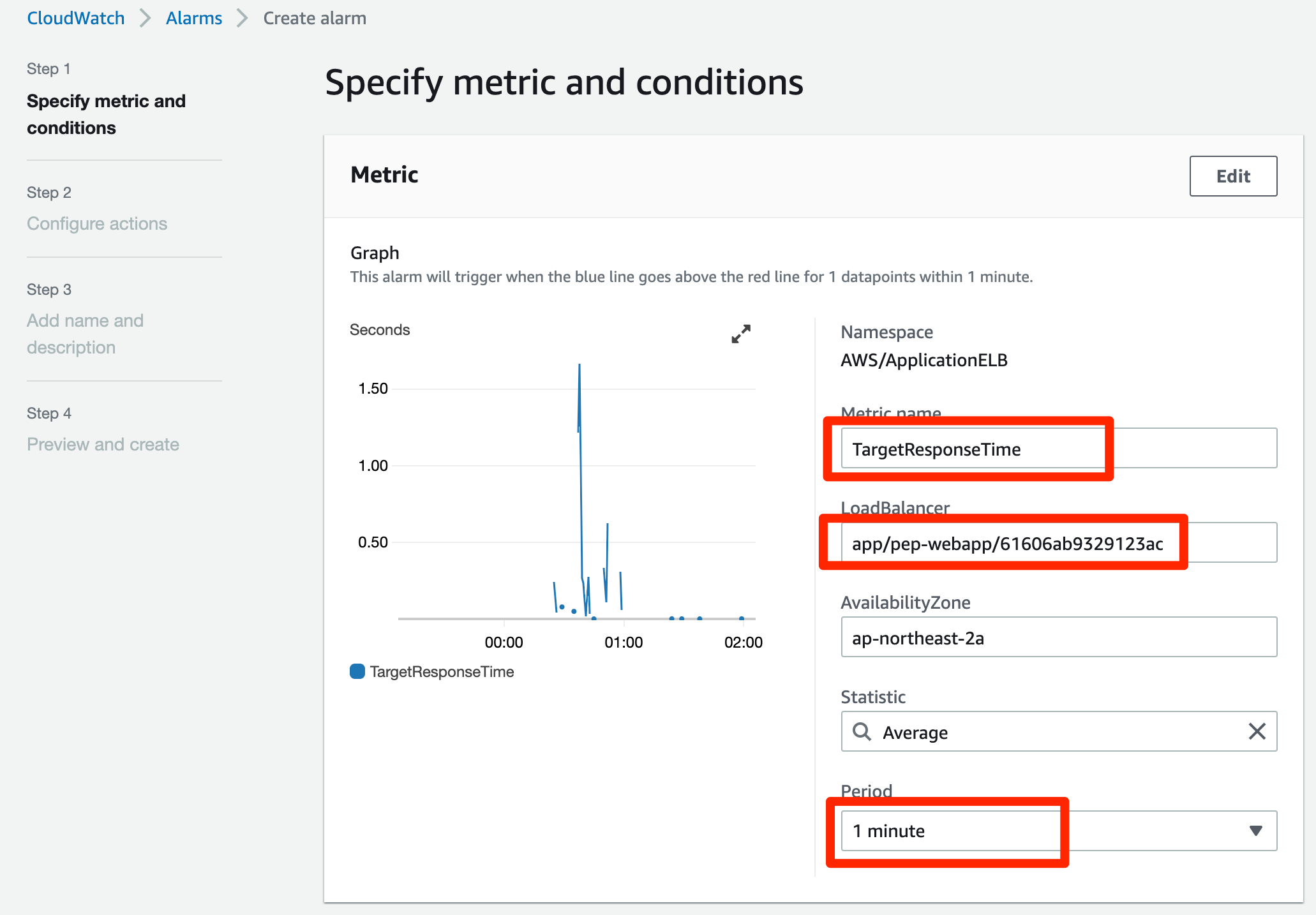
Task: Click the LoadBalancer input field
Action: (x=1058, y=543)
